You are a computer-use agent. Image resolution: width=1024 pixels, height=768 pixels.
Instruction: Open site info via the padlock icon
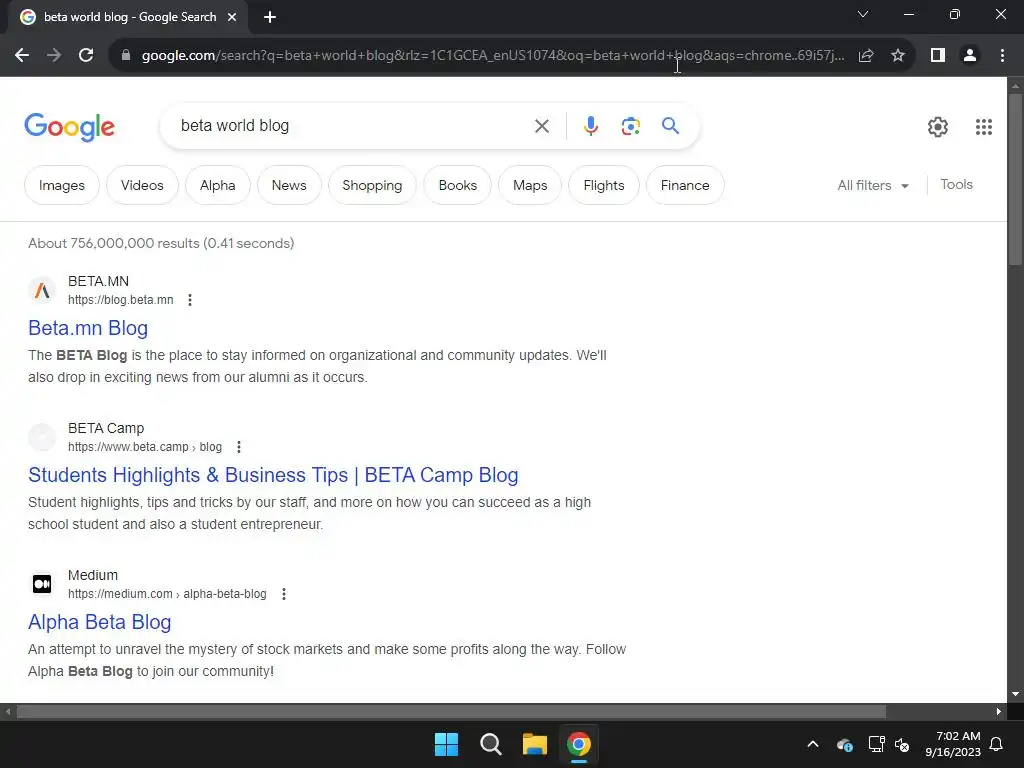coord(126,56)
